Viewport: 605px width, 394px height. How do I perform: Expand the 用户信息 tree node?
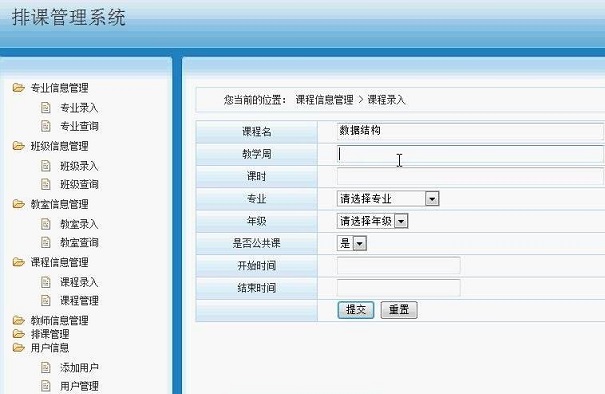tap(50, 348)
